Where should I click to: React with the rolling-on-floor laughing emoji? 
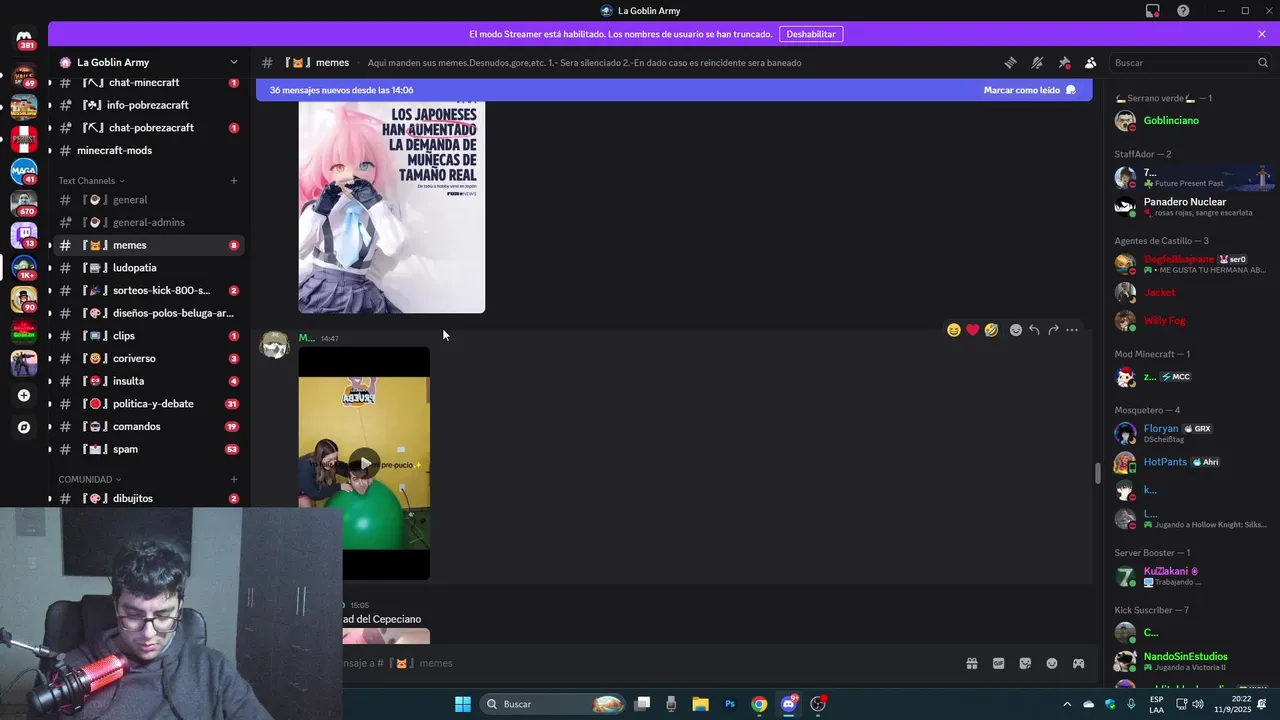point(991,330)
